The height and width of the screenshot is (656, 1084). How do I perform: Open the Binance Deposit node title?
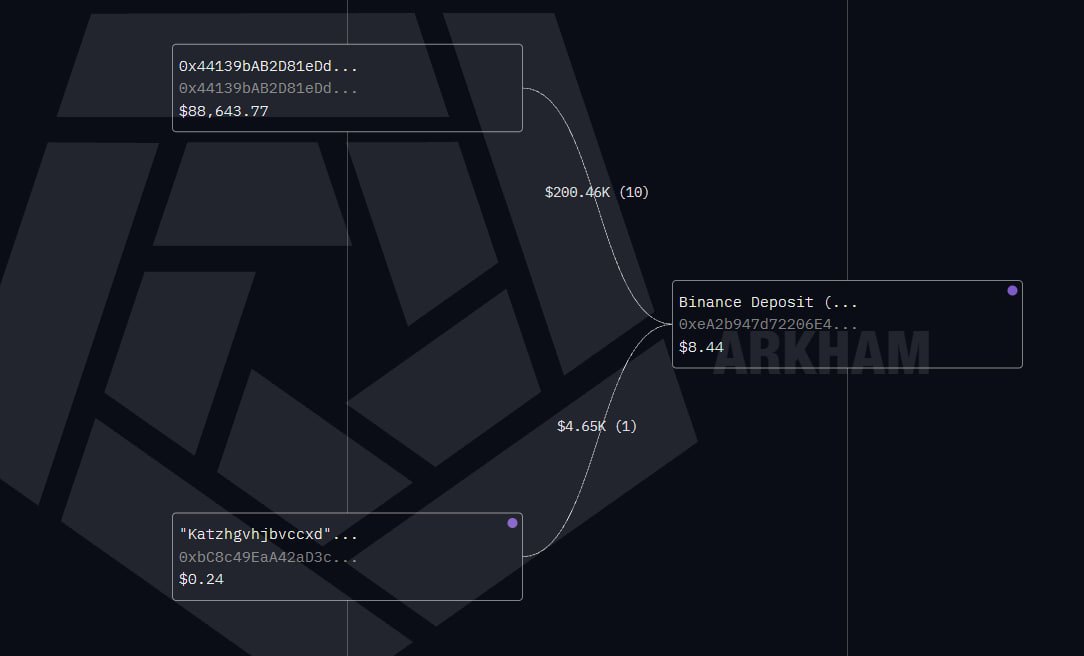point(768,302)
